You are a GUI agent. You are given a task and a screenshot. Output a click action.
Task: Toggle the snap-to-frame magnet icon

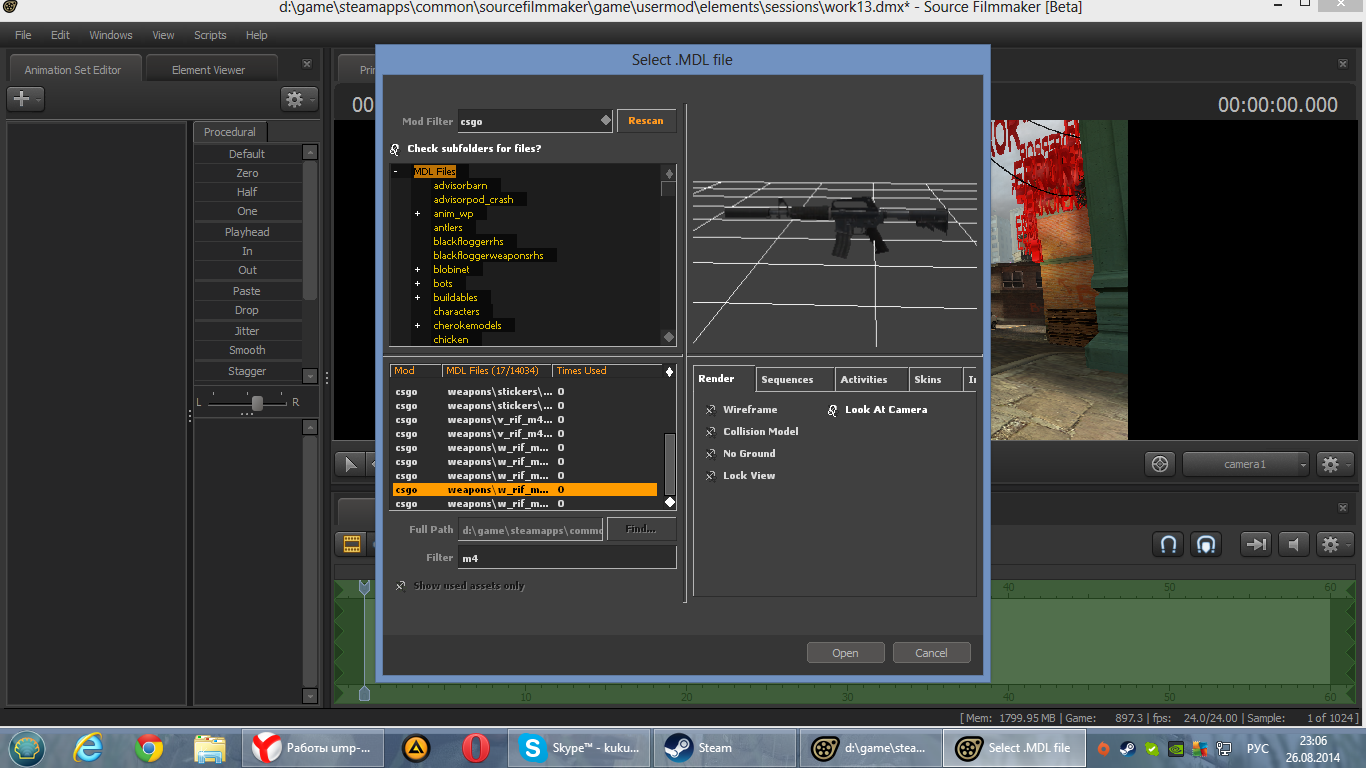[x=1207, y=544]
